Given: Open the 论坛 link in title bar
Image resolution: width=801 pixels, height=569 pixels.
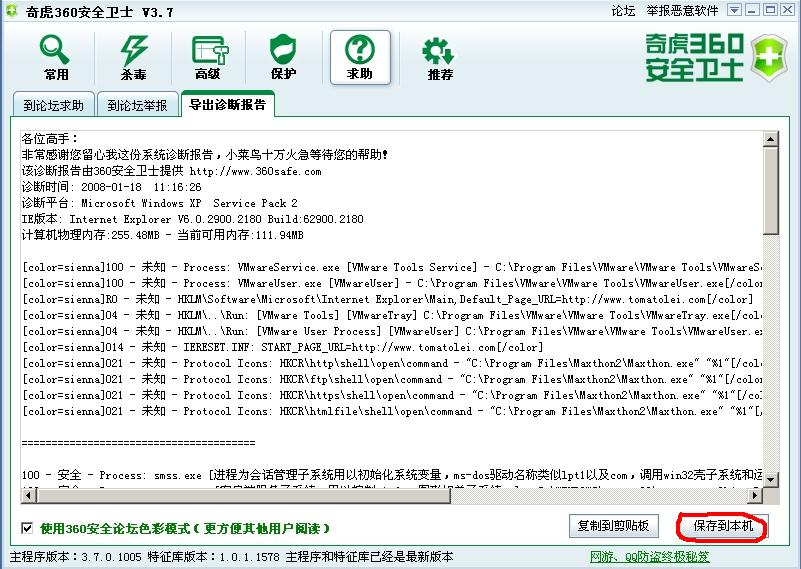Looking at the screenshot, I should tap(623, 10).
